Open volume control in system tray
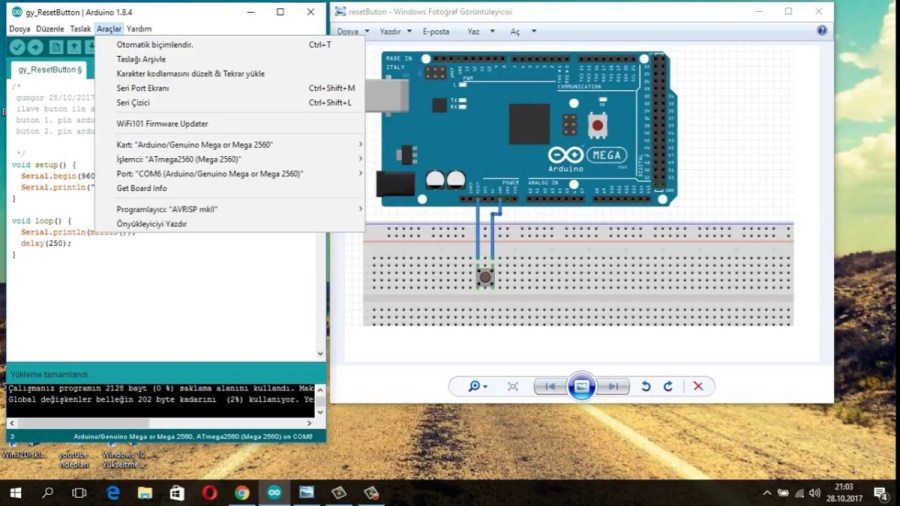 [x=814, y=493]
